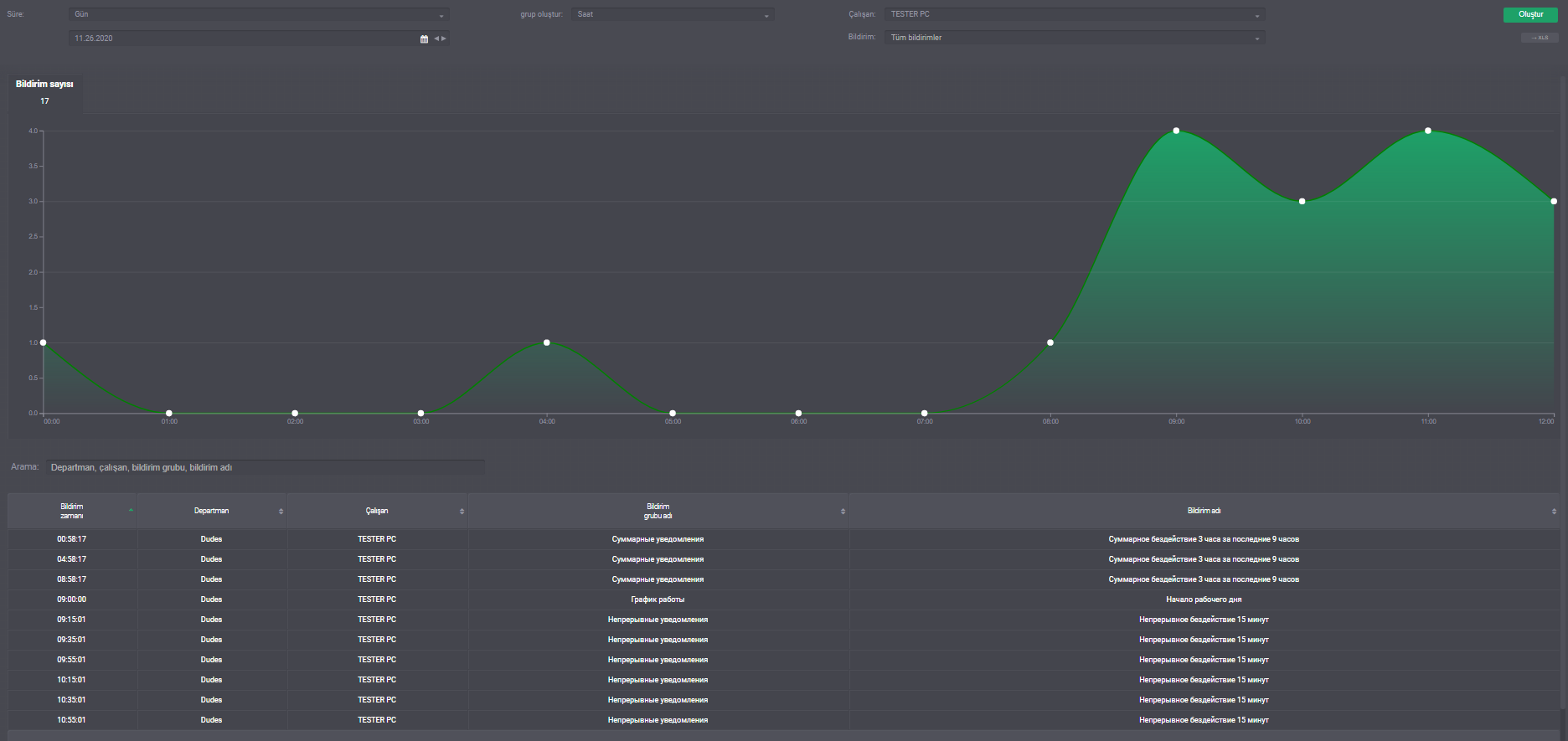The width and height of the screenshot is (1568, 741).
Task: Click notification name in the 10:55:01 row
Action: click(x=1204, y=720)
